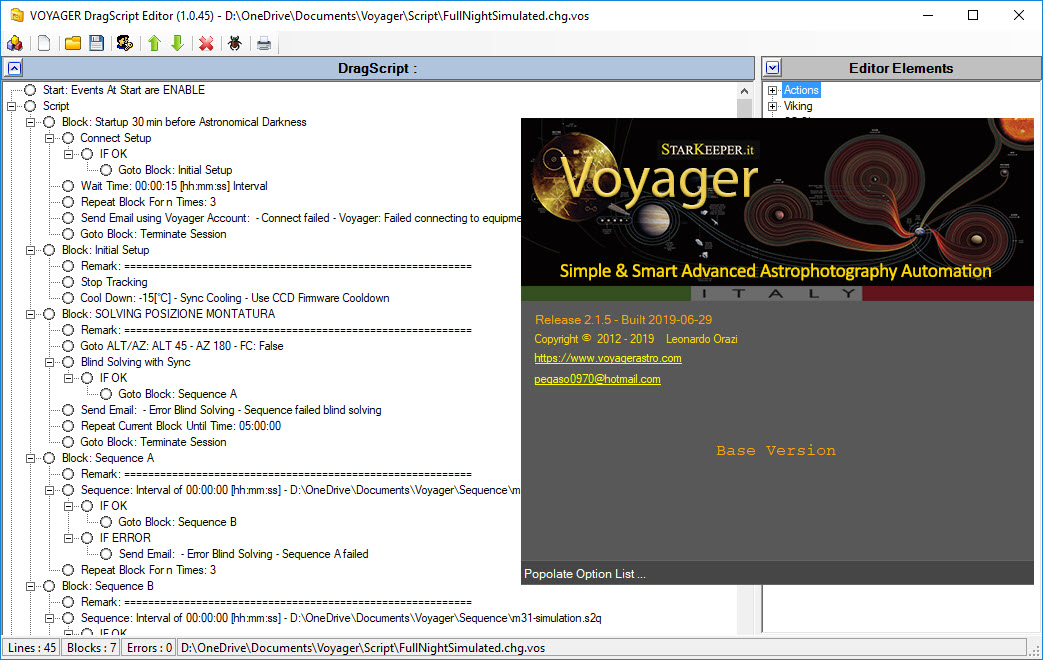
Task: Expand the Actions node in Editor Elements
Action: click(x=772, y=90)
